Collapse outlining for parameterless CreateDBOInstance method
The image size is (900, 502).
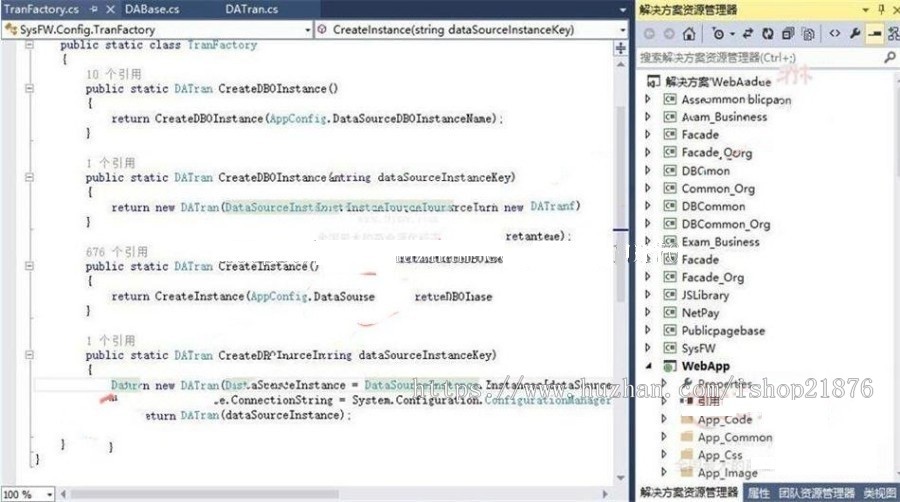[29, 88]
